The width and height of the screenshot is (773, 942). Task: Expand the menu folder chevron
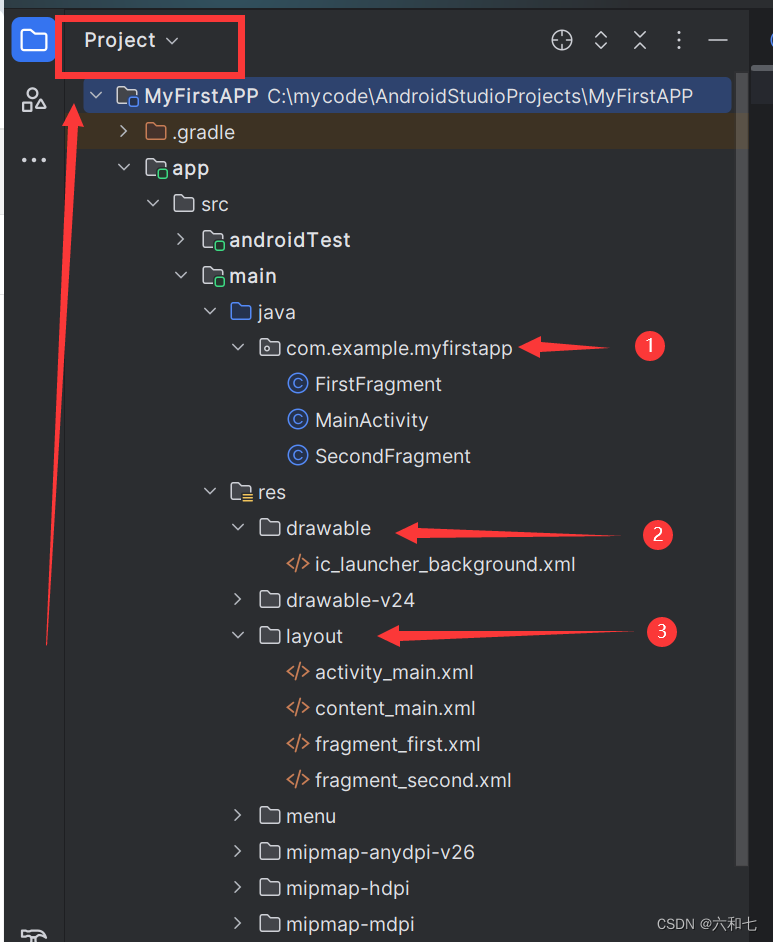(x=238, y=816)
